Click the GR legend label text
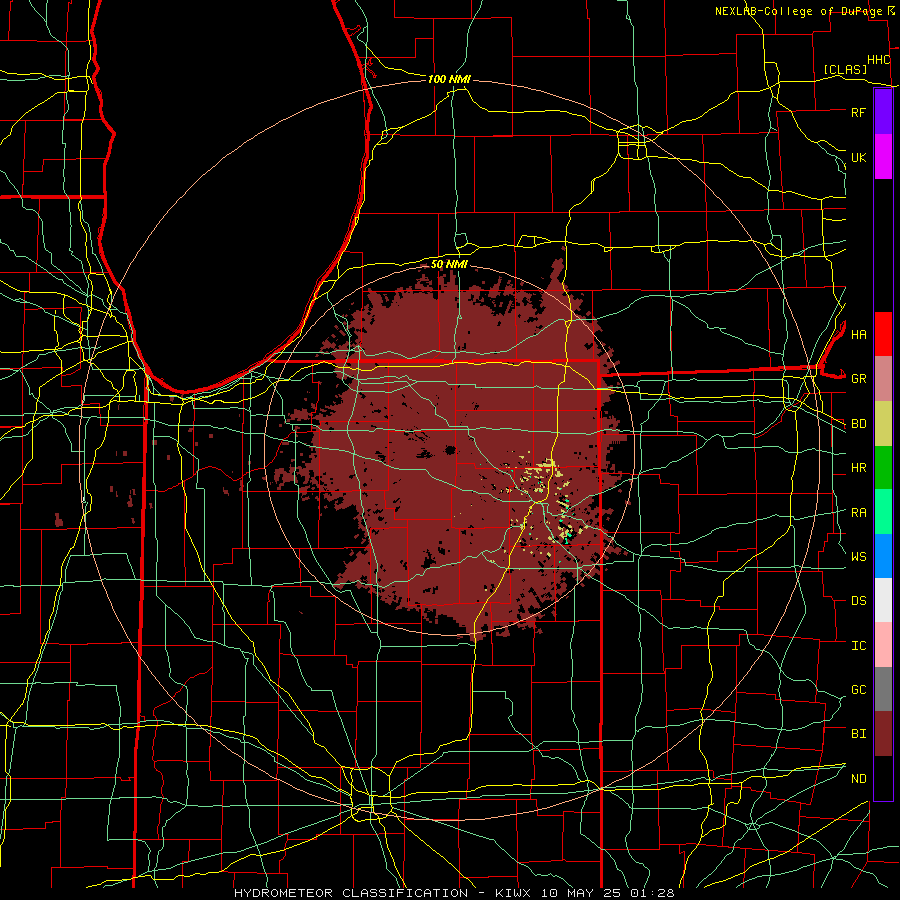Image resolution: width=900 pixels, height=900 pixels. click(858, 379)
